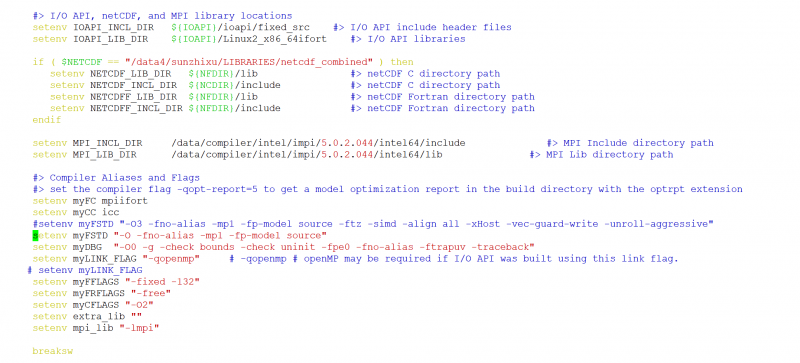Click the 'myDBG' variable name
800x363 pixels.
[x=86, y=247]
